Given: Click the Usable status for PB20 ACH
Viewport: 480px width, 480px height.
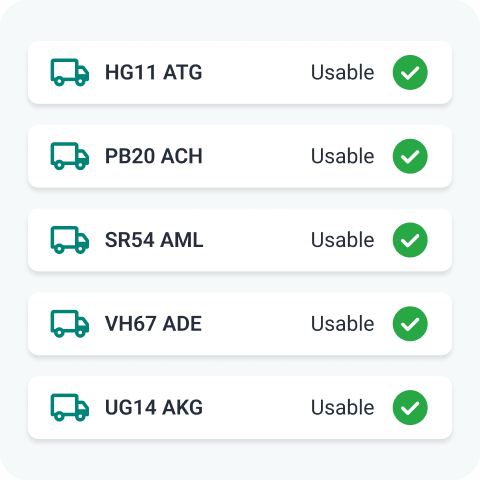Looking at the screenshot, I should click(343, 156).
